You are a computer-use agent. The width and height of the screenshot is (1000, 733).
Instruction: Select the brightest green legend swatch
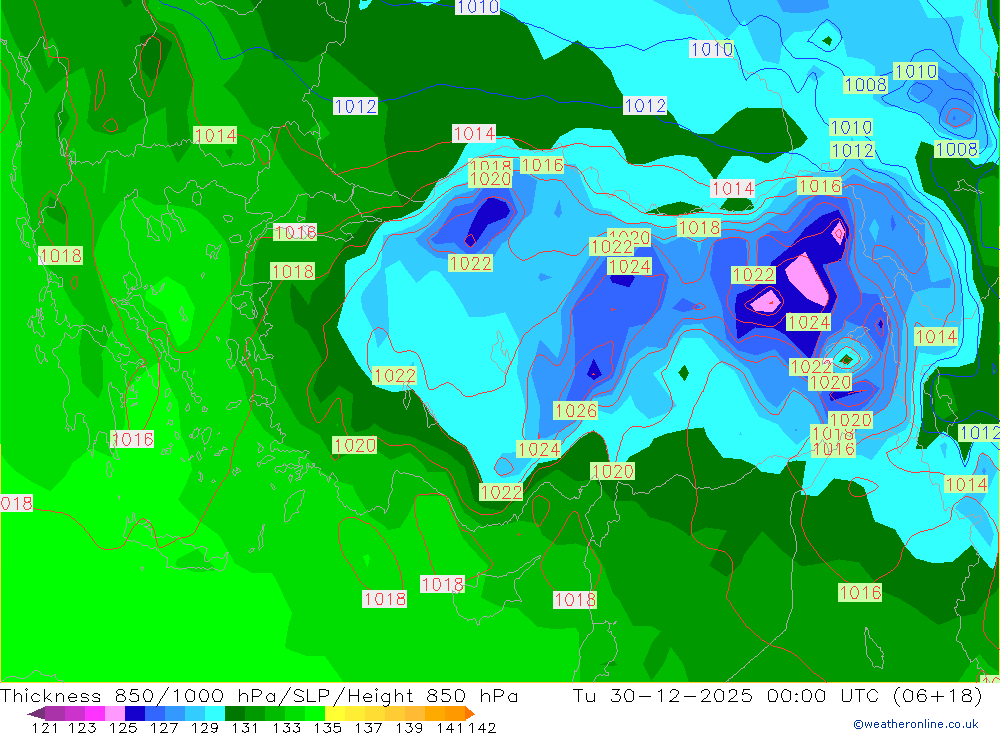click(x=315, y=713)
